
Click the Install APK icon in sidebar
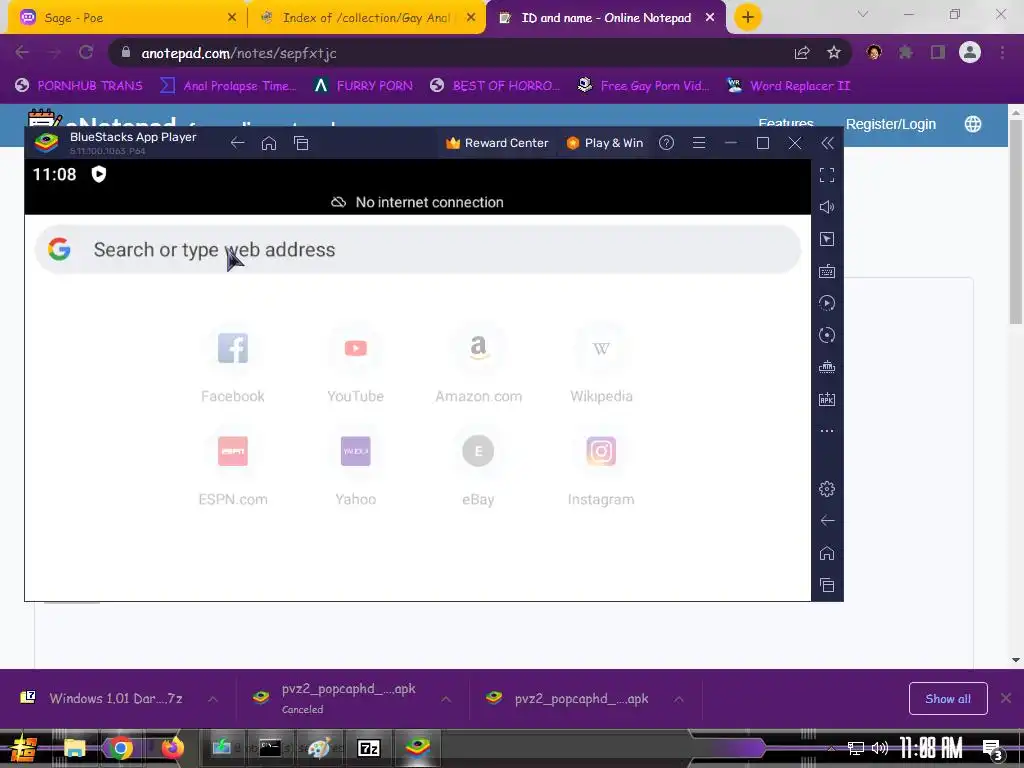point(827,399)
